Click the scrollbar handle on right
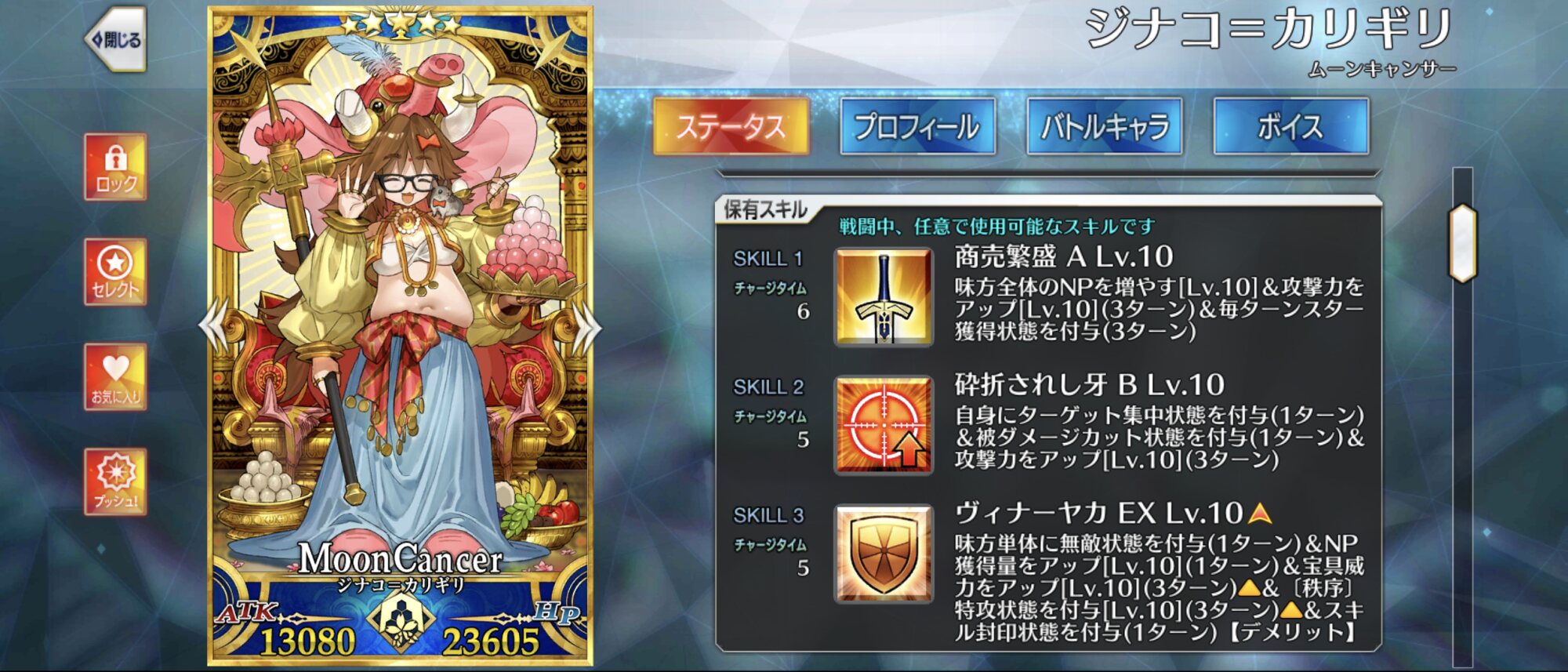This screenshot has height=672, width=1568. 1462,243
